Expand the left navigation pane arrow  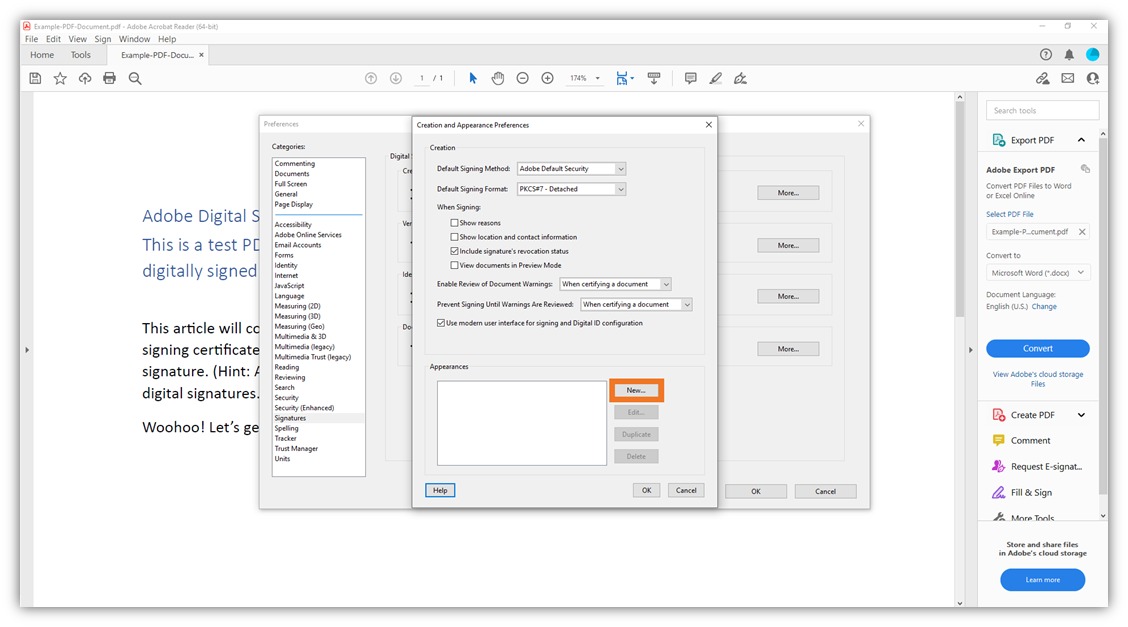point(27,350)
